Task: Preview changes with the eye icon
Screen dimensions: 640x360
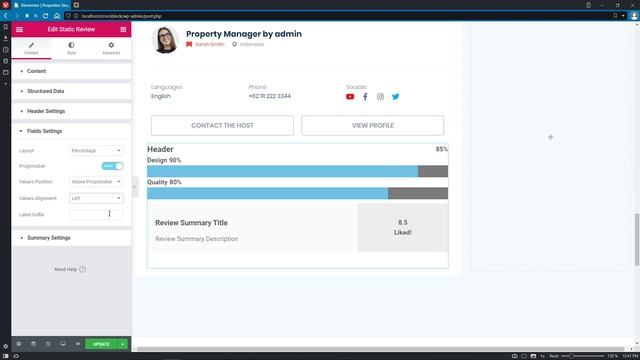Action: pos(78,344)
